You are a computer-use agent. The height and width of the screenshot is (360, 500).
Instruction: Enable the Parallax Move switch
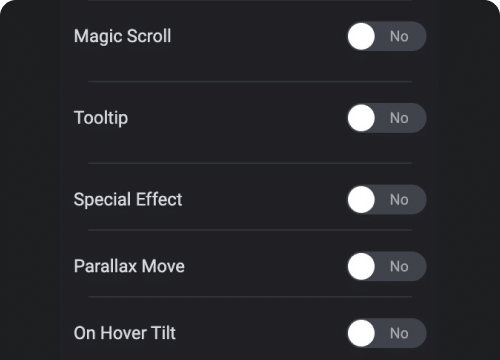click(387, 266)
